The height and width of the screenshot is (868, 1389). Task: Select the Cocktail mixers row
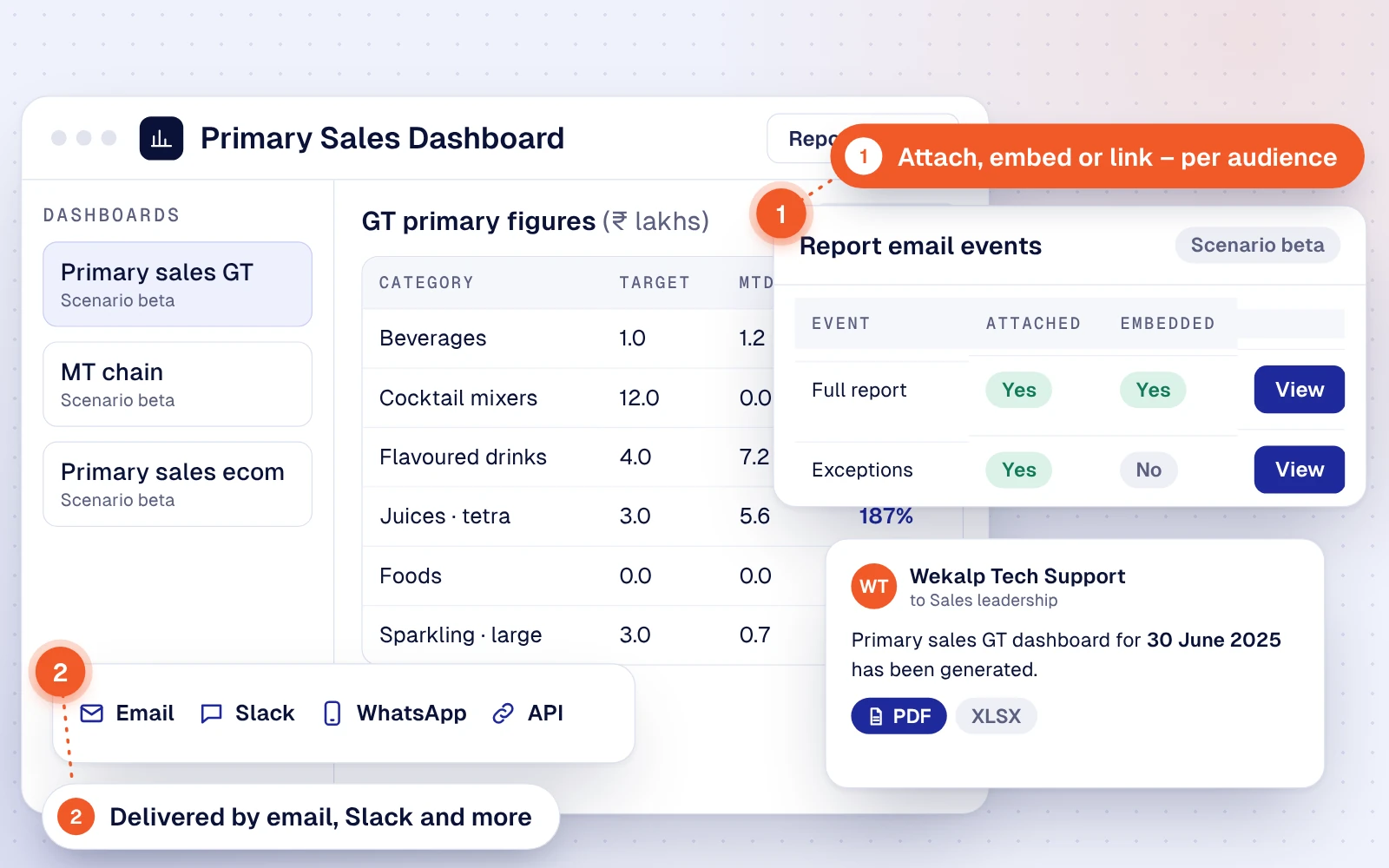(x=569, y=398)
